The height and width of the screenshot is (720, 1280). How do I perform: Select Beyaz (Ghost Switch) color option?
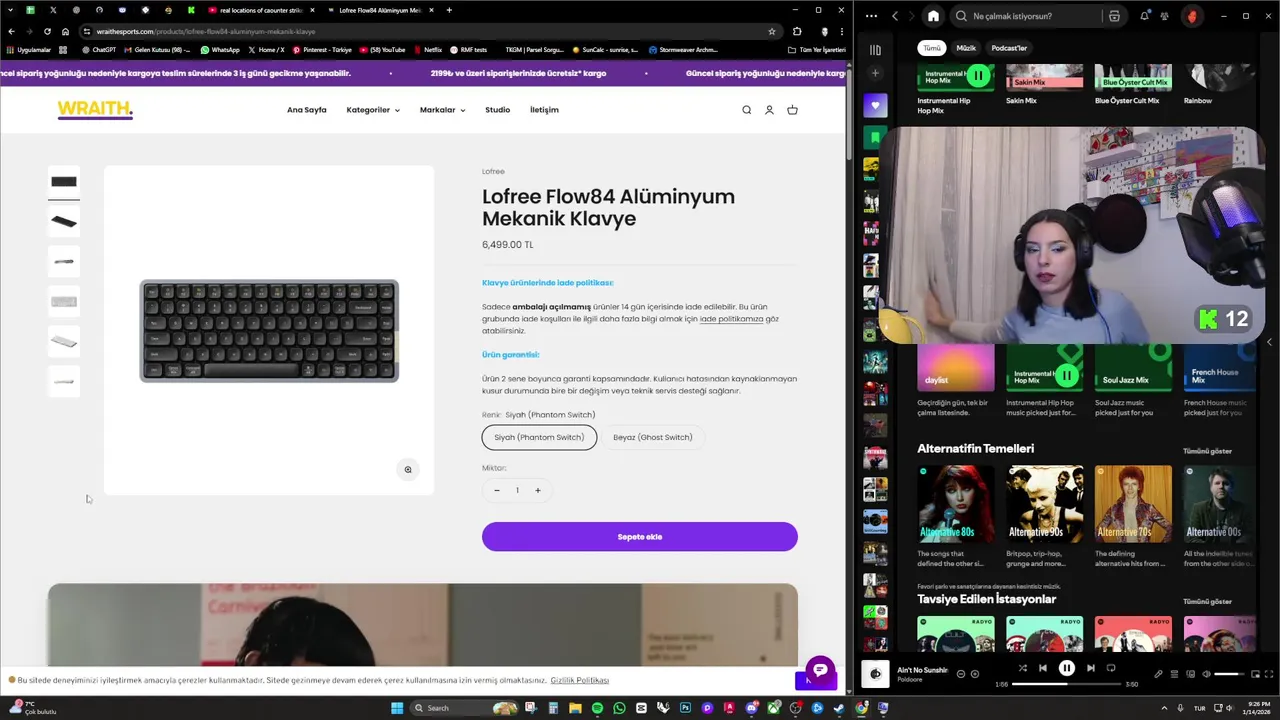click(653, 437)
